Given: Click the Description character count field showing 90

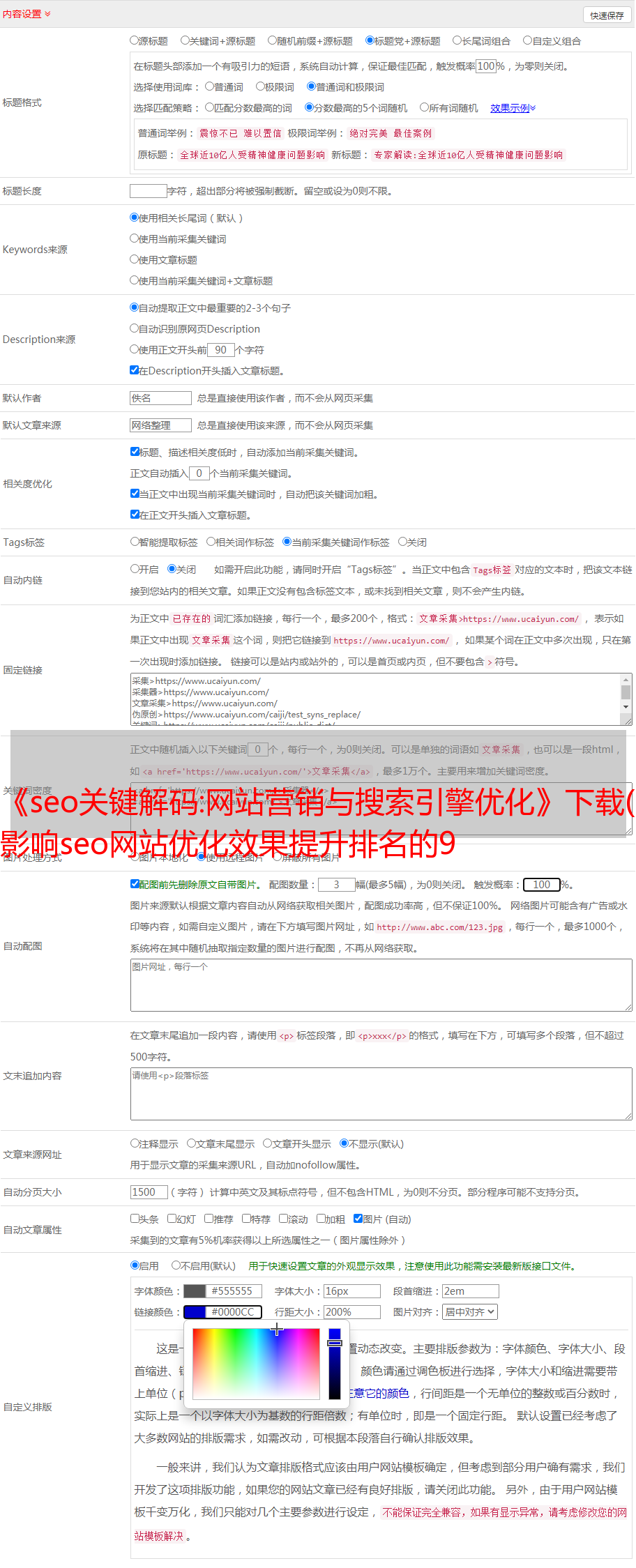Looking at the screenshot, I should [221, 350].
